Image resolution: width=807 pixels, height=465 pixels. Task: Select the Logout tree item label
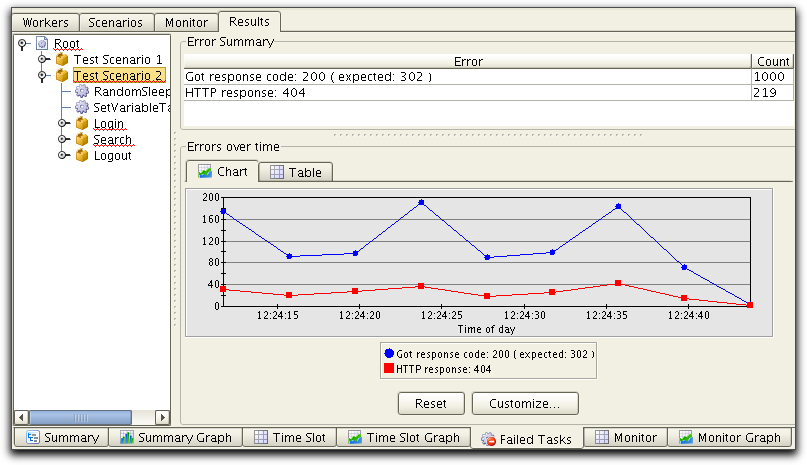click(x=113, y=156)
